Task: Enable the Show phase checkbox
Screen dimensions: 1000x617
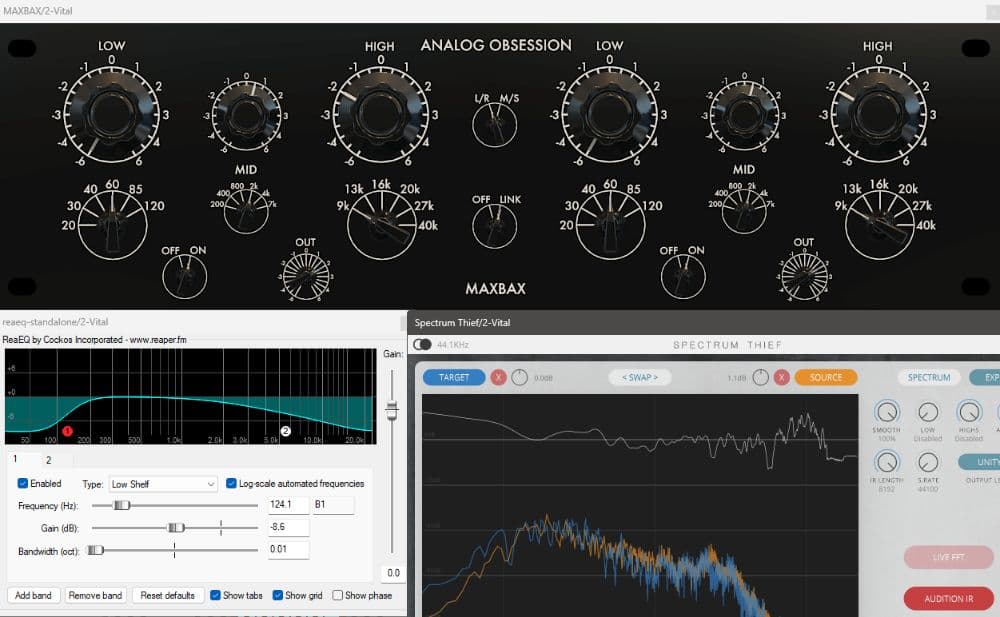Action: pyautogui.click(x=338, y=596)
